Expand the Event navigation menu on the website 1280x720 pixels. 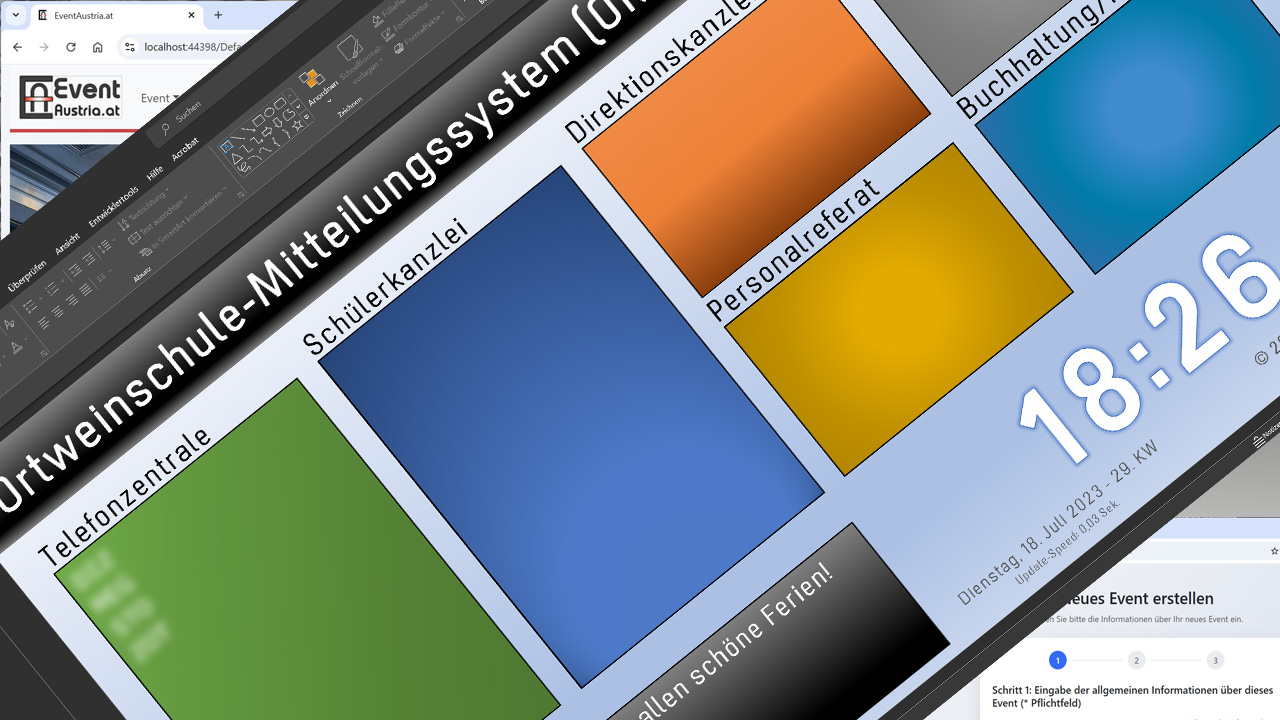click(160, 98)
